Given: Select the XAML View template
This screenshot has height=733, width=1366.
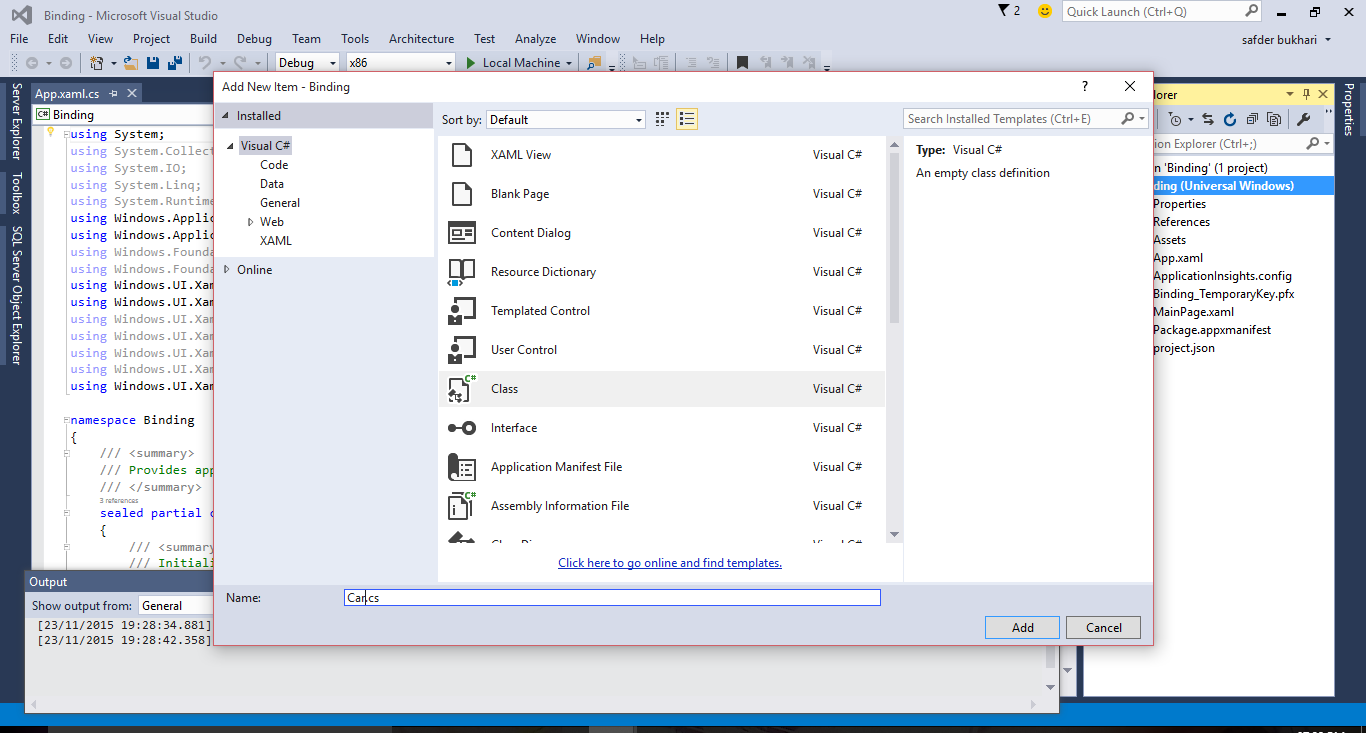Looking at the screenshot, I should click(662, 155).
